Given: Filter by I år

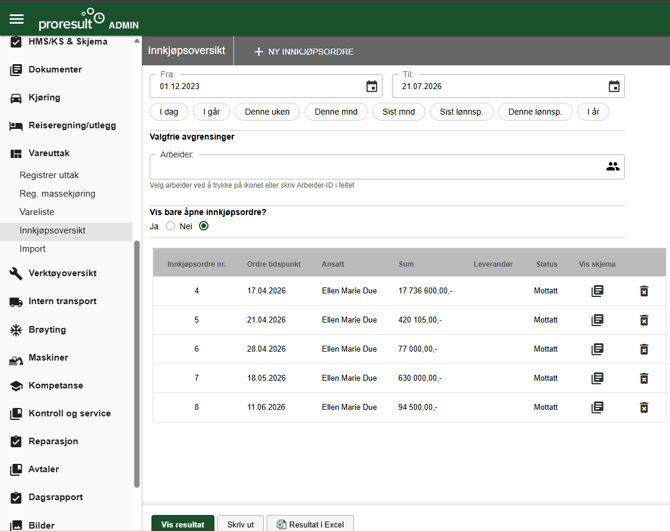Looking at the screenshot, I should coord(593,112).
